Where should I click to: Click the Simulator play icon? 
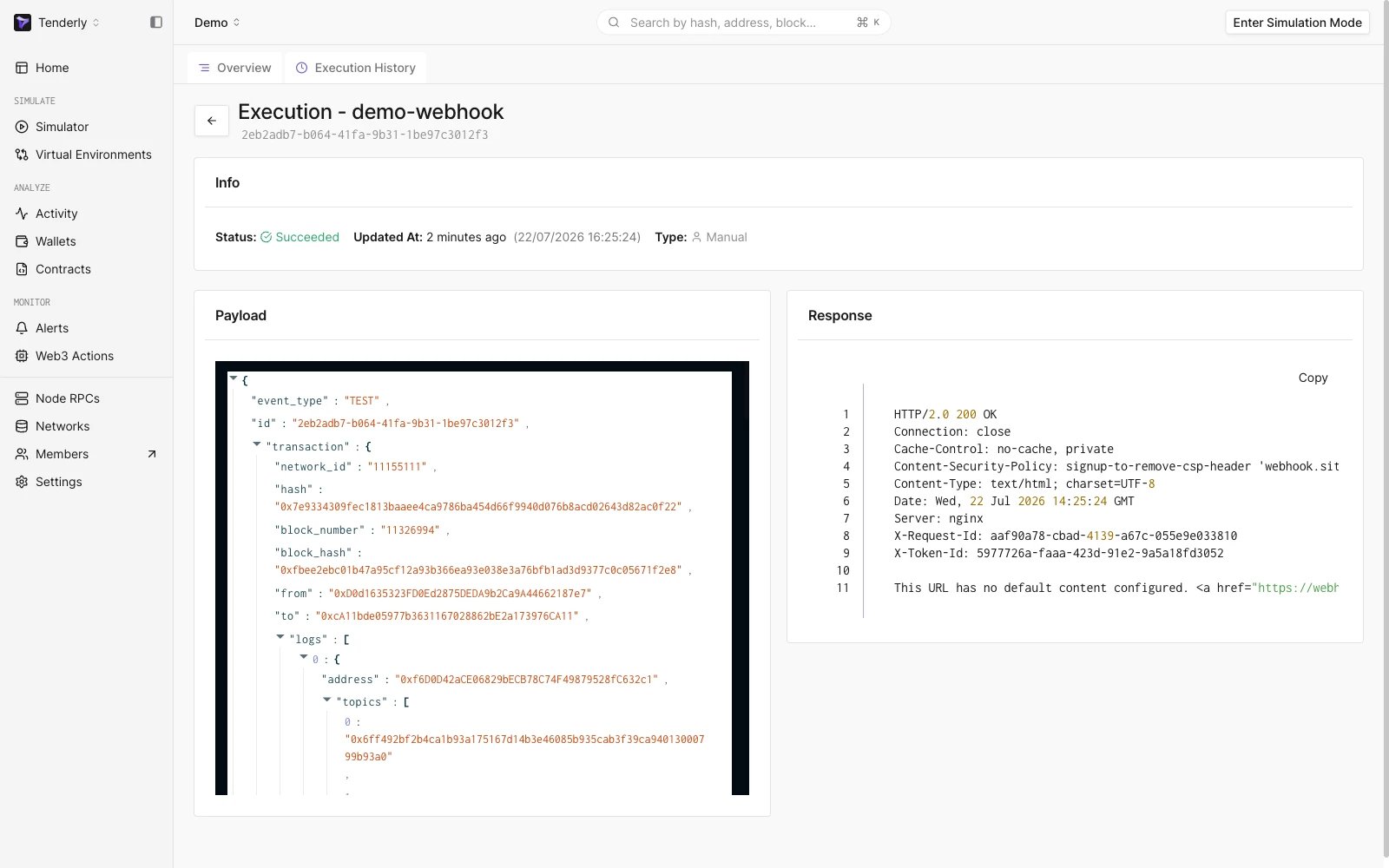pos(22,127)
